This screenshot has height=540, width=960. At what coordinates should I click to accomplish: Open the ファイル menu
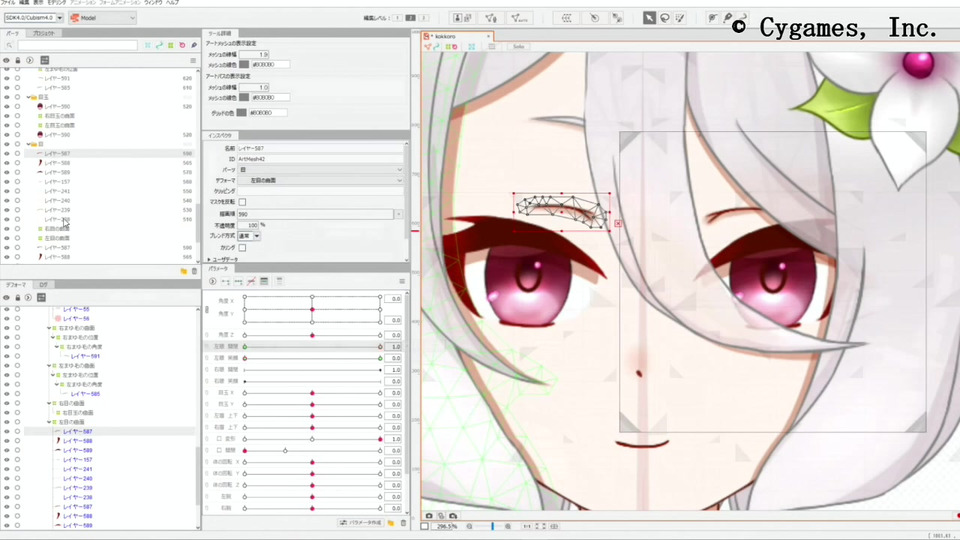click(8, 2)
